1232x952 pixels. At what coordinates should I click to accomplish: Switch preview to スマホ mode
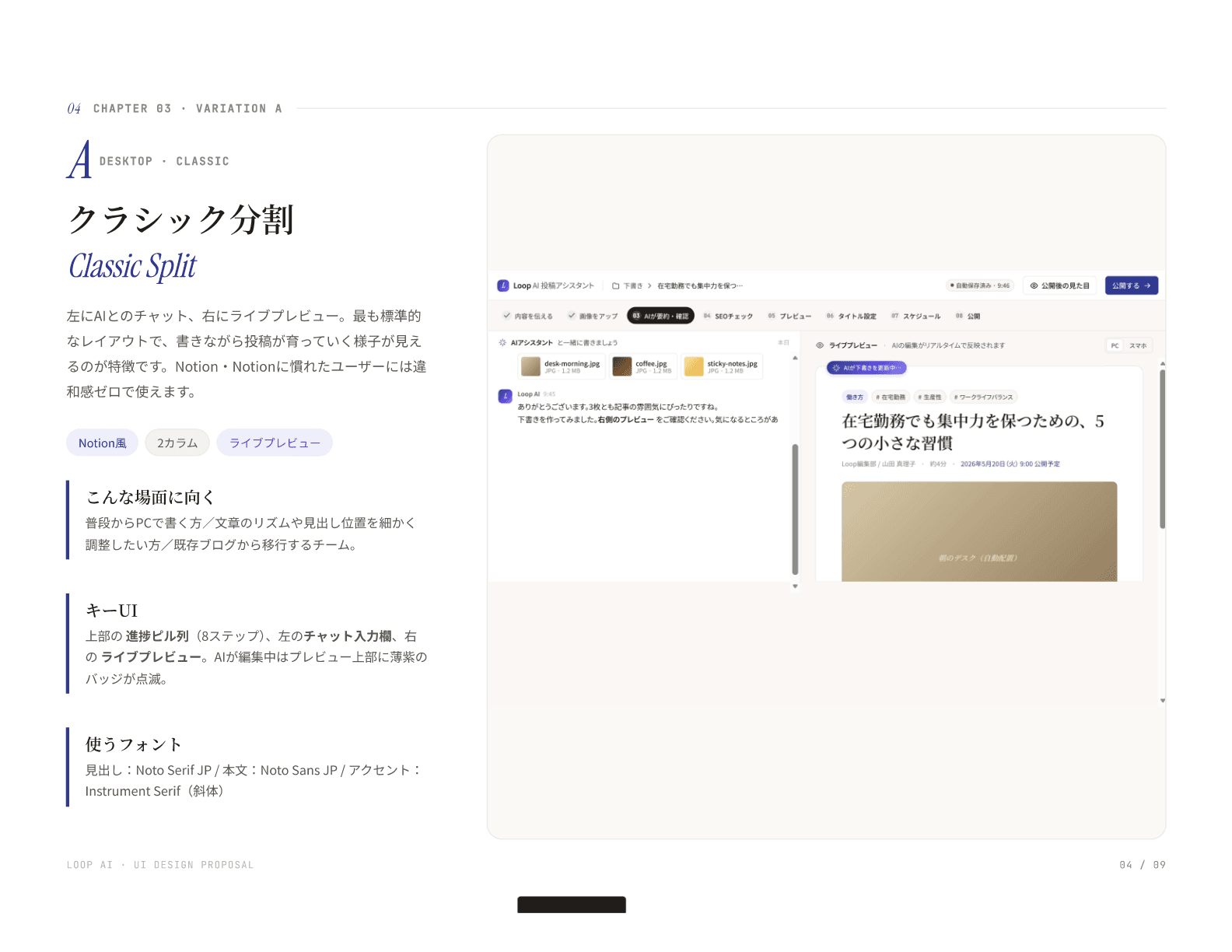coord(1138,345)
